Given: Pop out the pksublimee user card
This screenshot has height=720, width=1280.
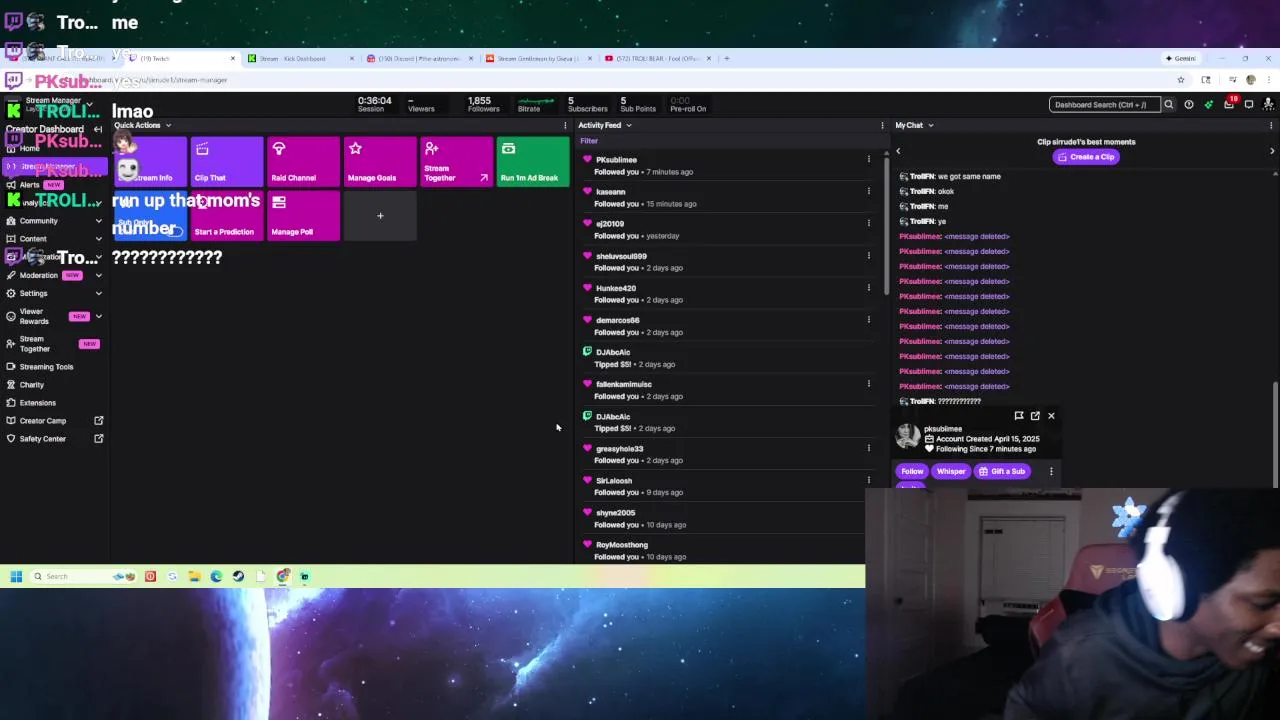Looking at the screenshot, I should [1035, 416].
